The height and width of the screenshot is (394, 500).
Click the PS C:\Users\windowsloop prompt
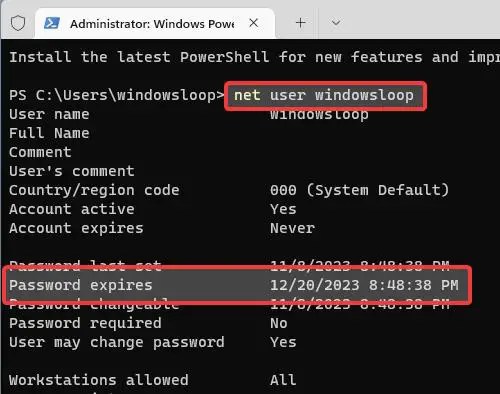pos(116,95)
